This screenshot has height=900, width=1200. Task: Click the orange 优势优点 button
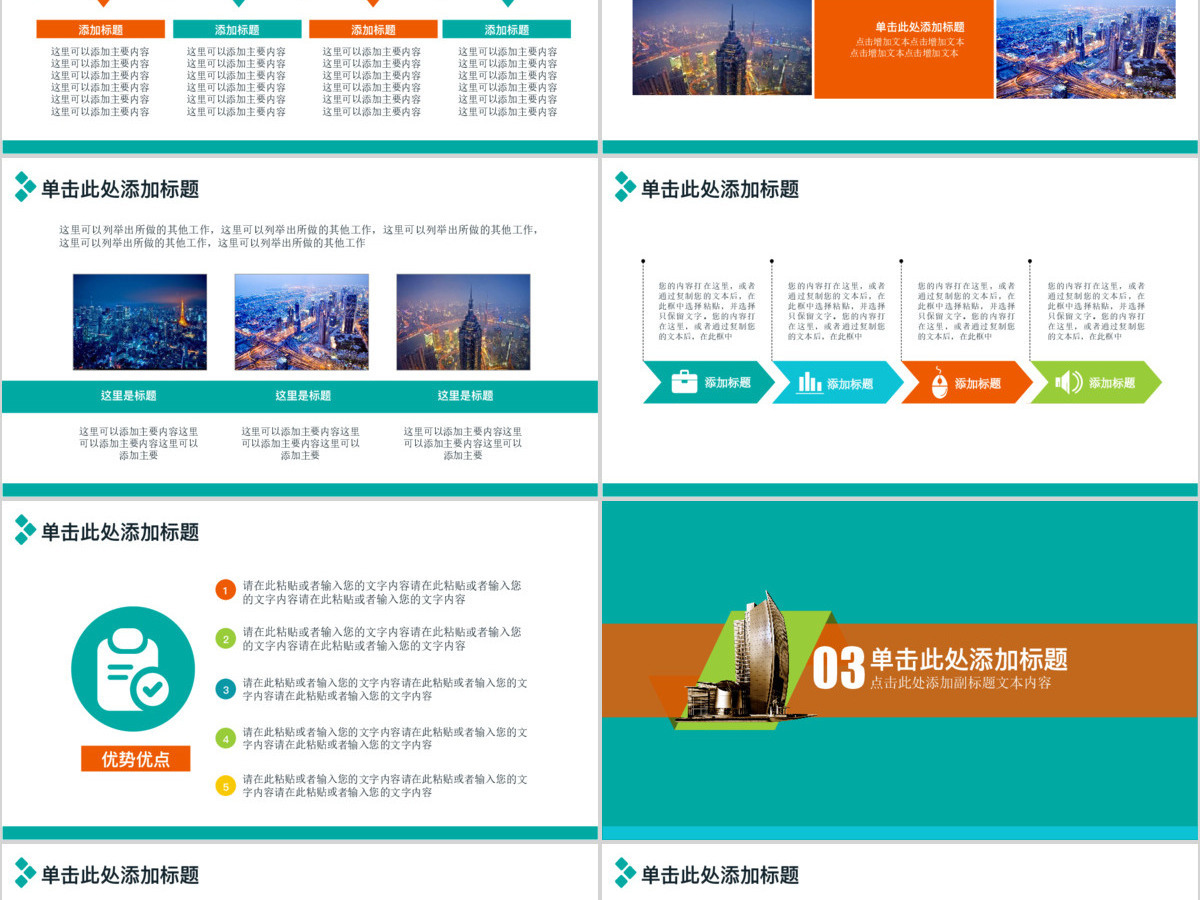click(x=136, y=759)
